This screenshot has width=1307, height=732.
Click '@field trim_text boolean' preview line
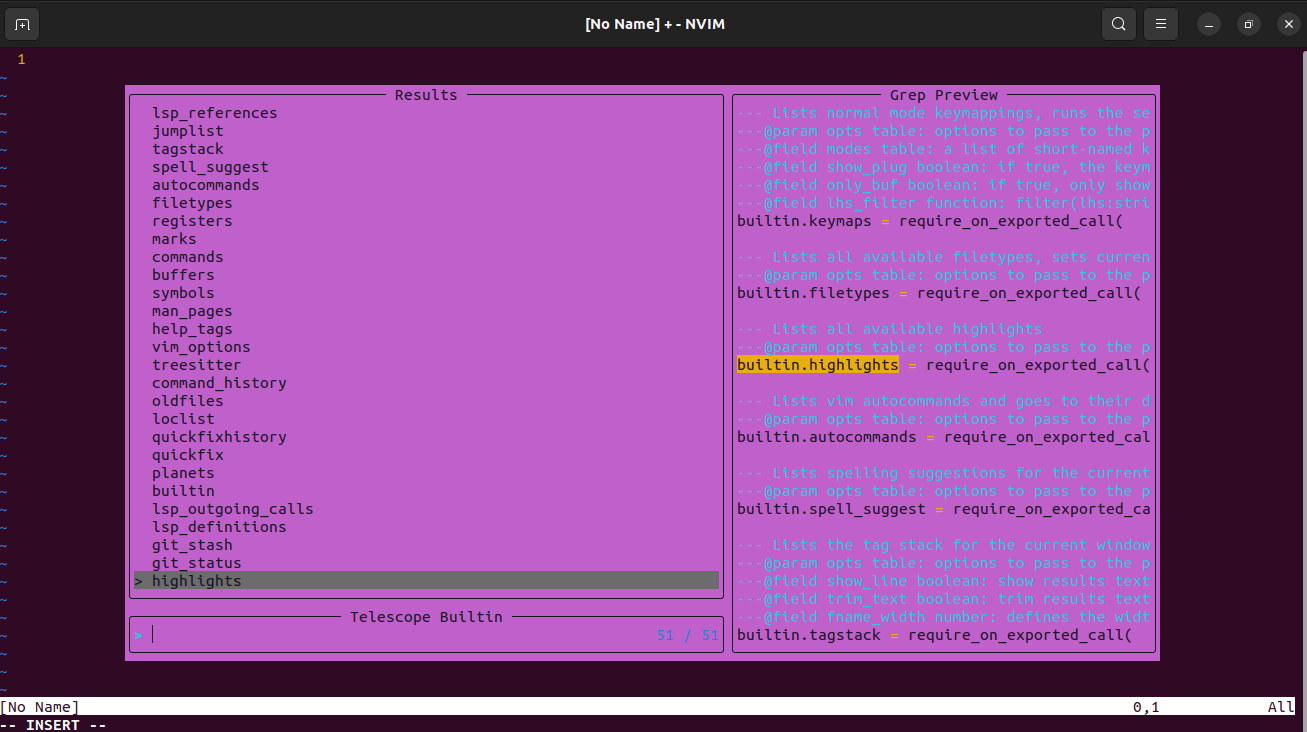[944, 599]
